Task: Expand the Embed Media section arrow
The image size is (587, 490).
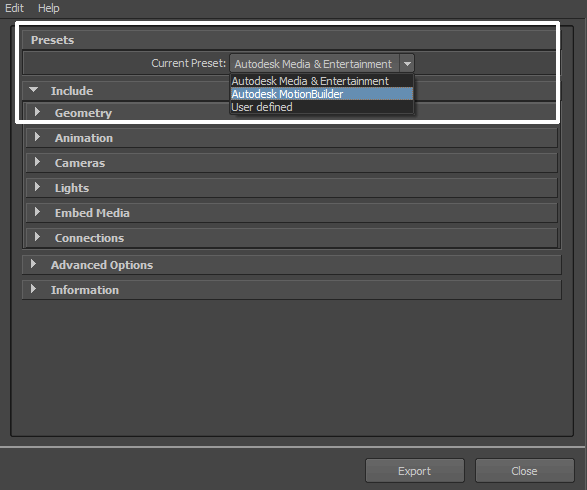Action: [x=37, y=212]
